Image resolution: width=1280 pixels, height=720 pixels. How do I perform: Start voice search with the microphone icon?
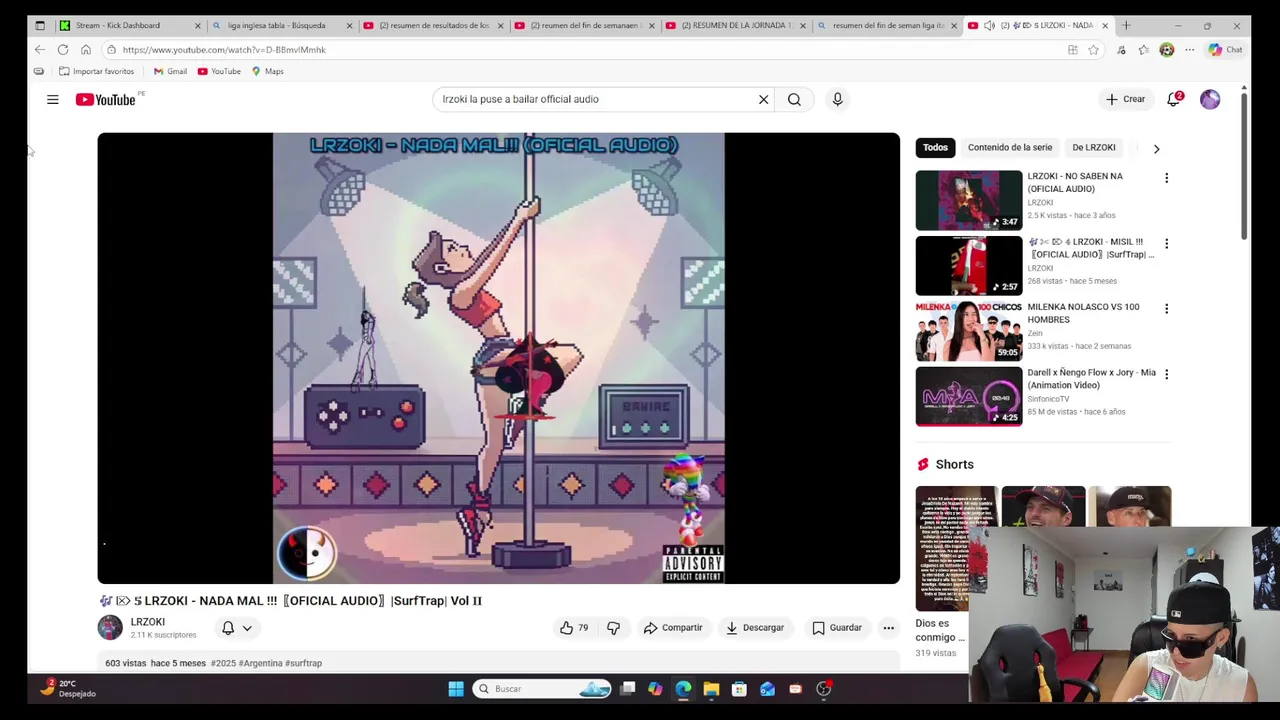(837, 99)
